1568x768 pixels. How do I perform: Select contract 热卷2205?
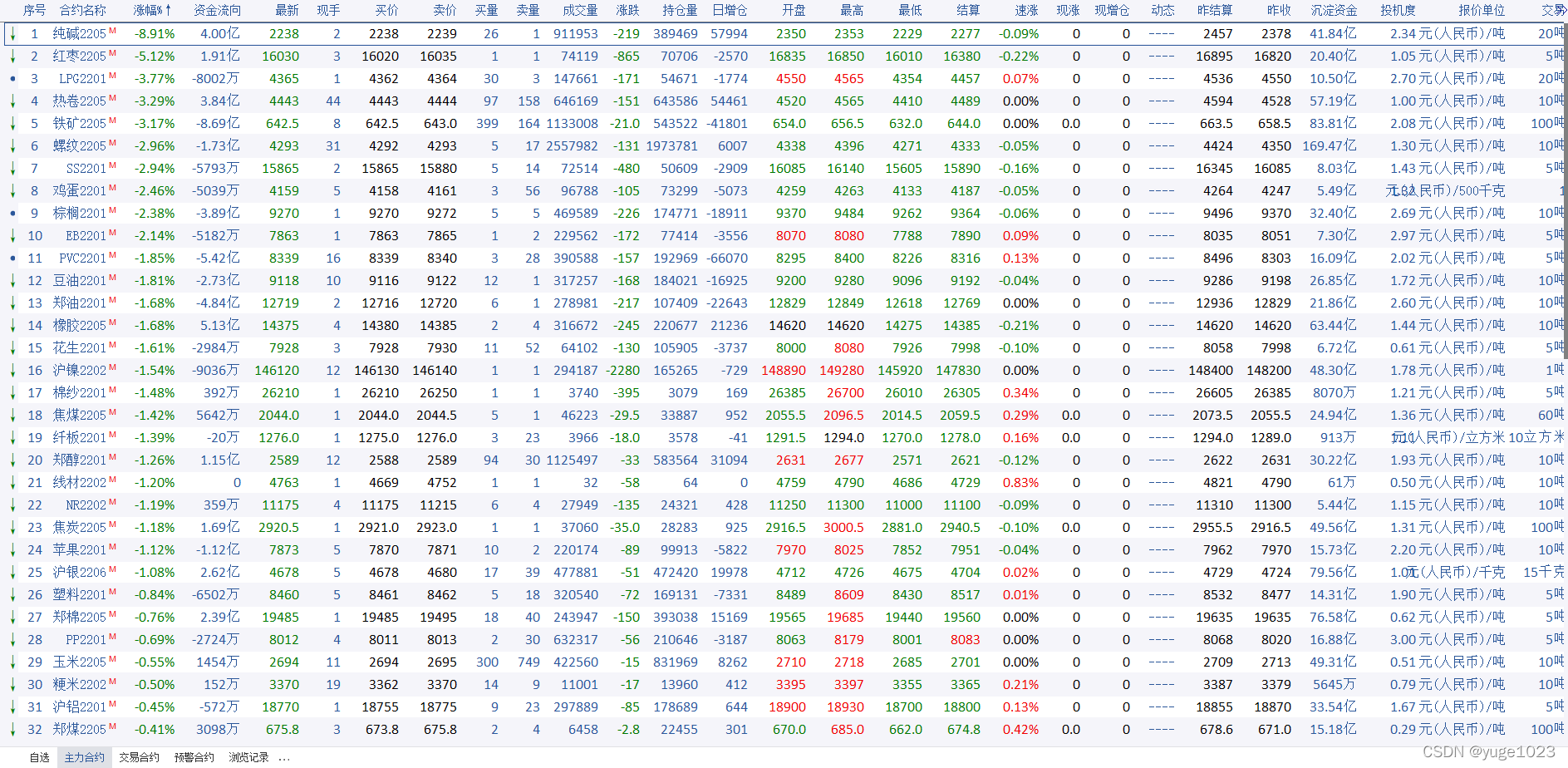(x=80, y=101)
